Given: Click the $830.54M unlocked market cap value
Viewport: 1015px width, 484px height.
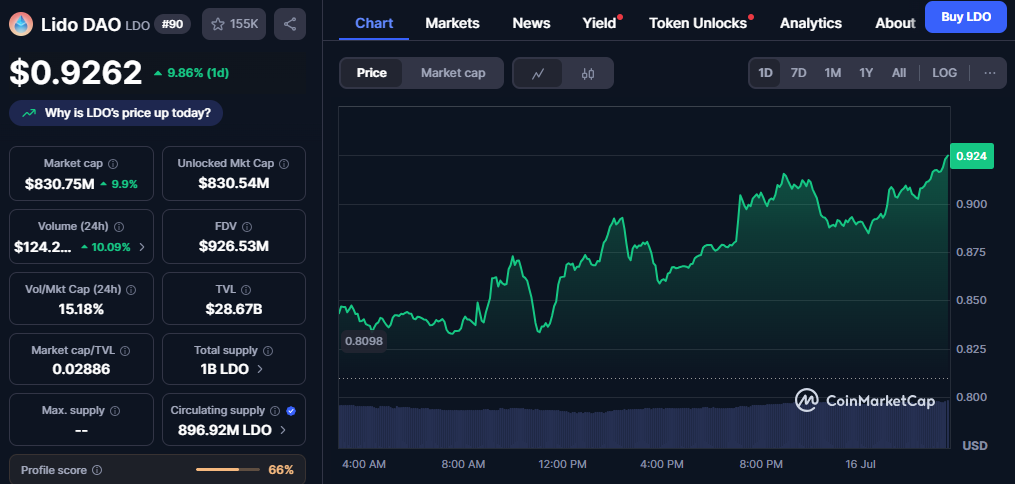Looking at the screenshot, I should (x=234, y=184).
